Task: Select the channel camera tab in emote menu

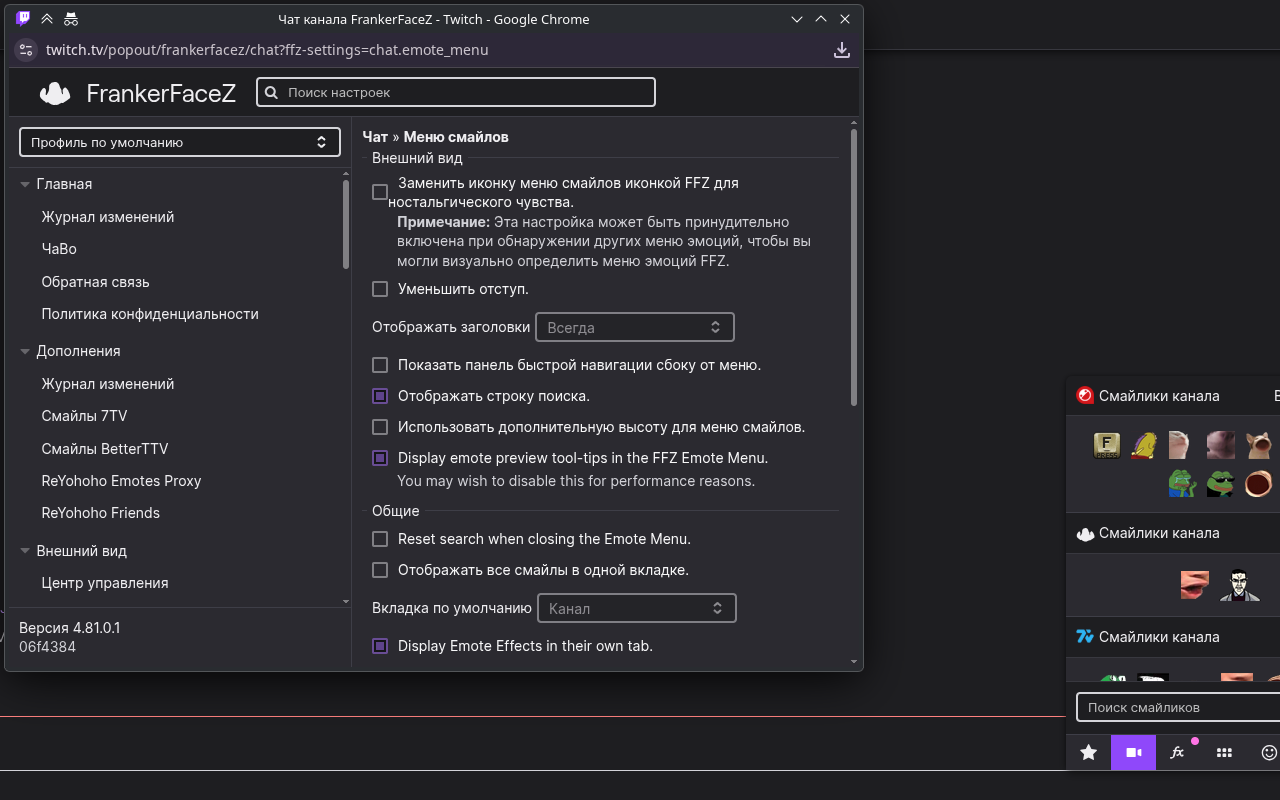Action: (x=1134, y=753)
